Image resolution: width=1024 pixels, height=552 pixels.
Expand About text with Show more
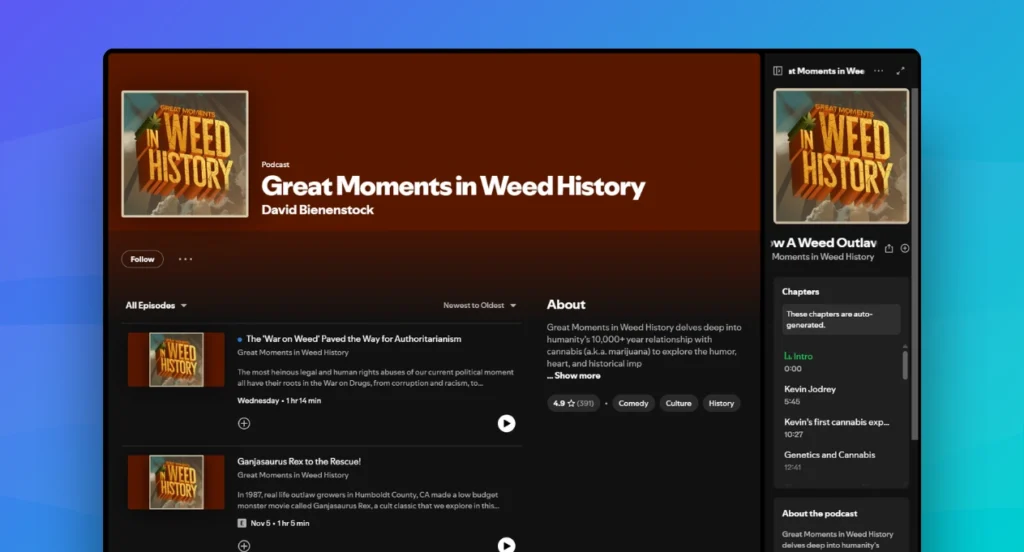(x=573, y=376)
